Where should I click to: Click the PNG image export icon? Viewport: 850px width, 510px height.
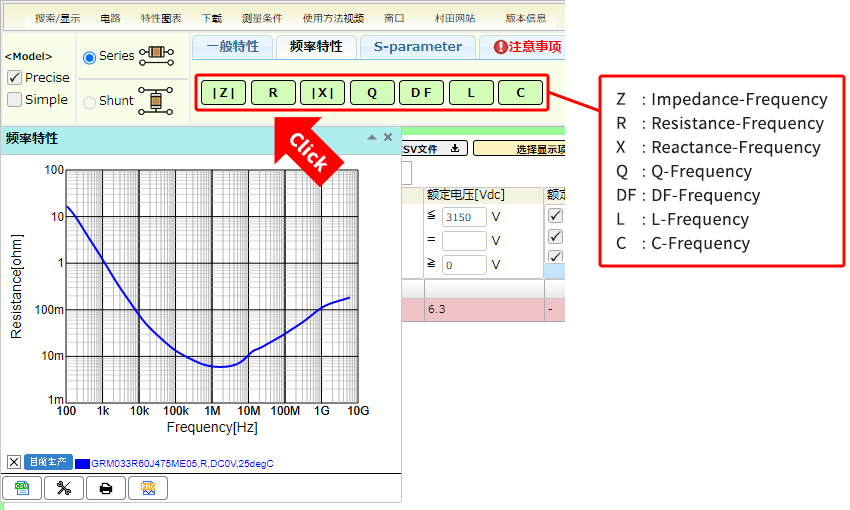(148, 488)
